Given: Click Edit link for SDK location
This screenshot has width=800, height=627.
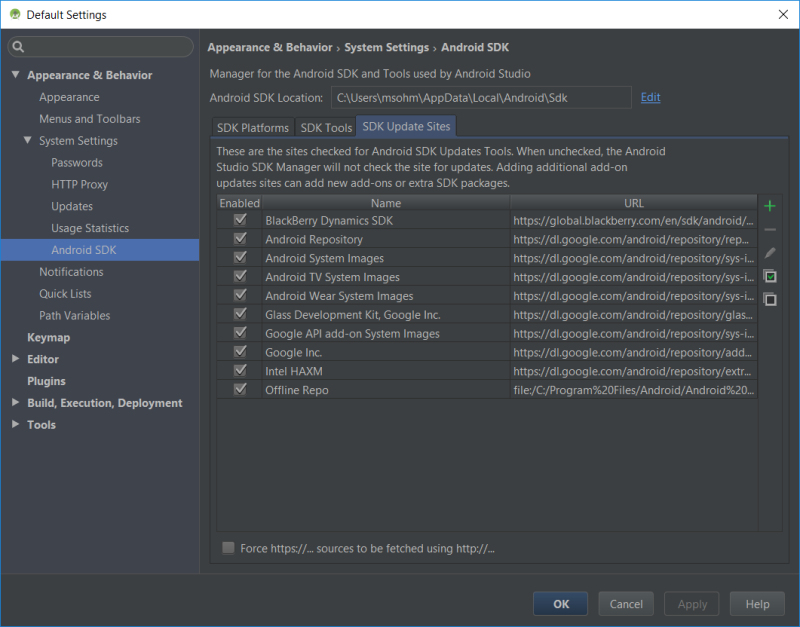Looking at the screenshot, I should coord(651,97).
